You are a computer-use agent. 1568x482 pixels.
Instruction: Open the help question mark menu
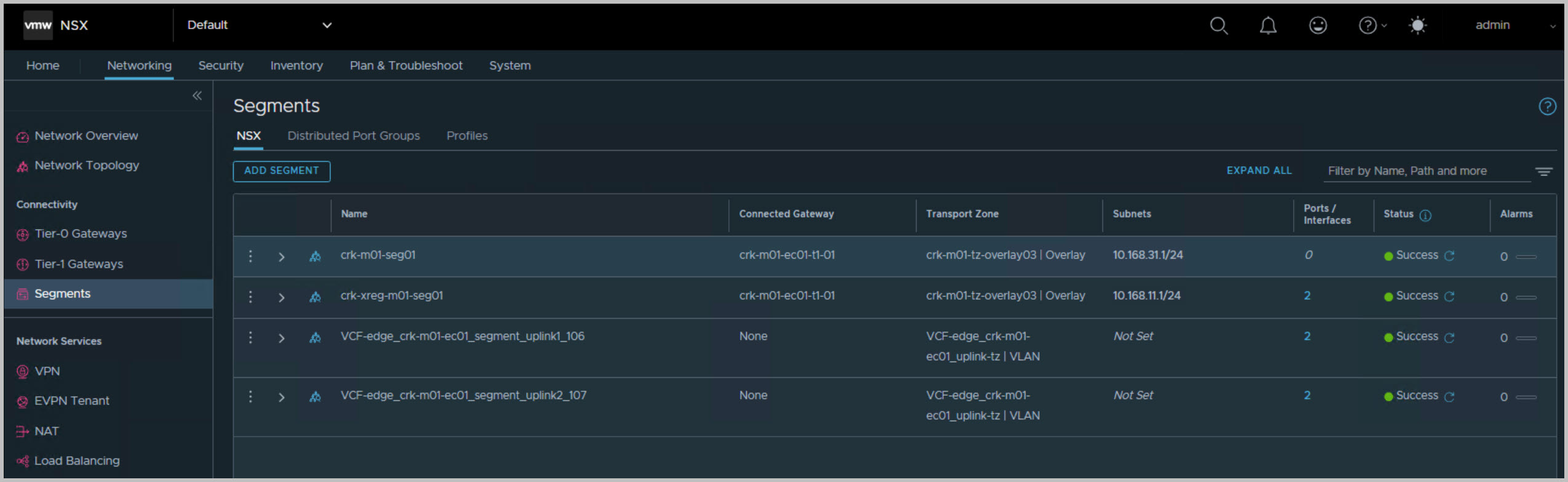1368,26
